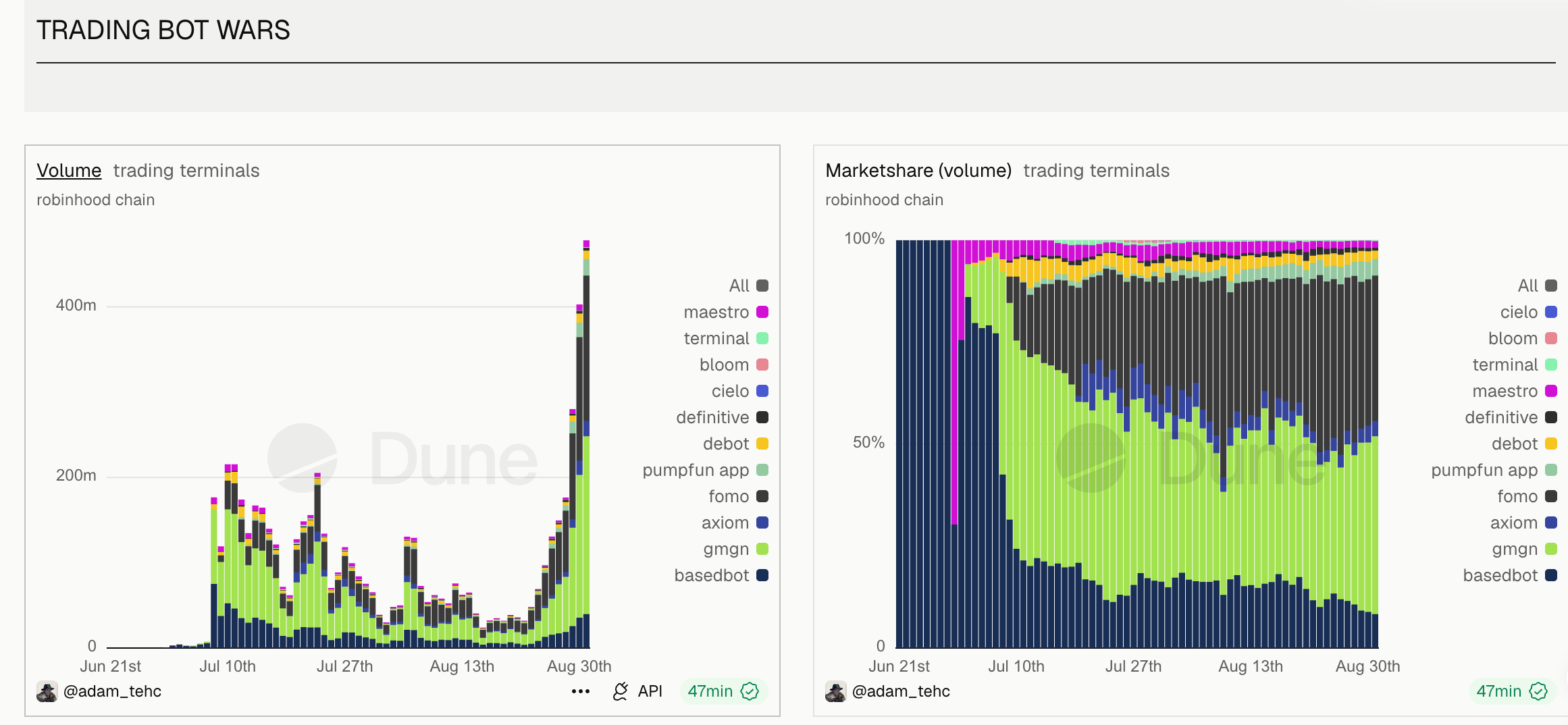Click the 50% y-axis label on Marketshare chart

pyautogui.click(x=868, y=442)
